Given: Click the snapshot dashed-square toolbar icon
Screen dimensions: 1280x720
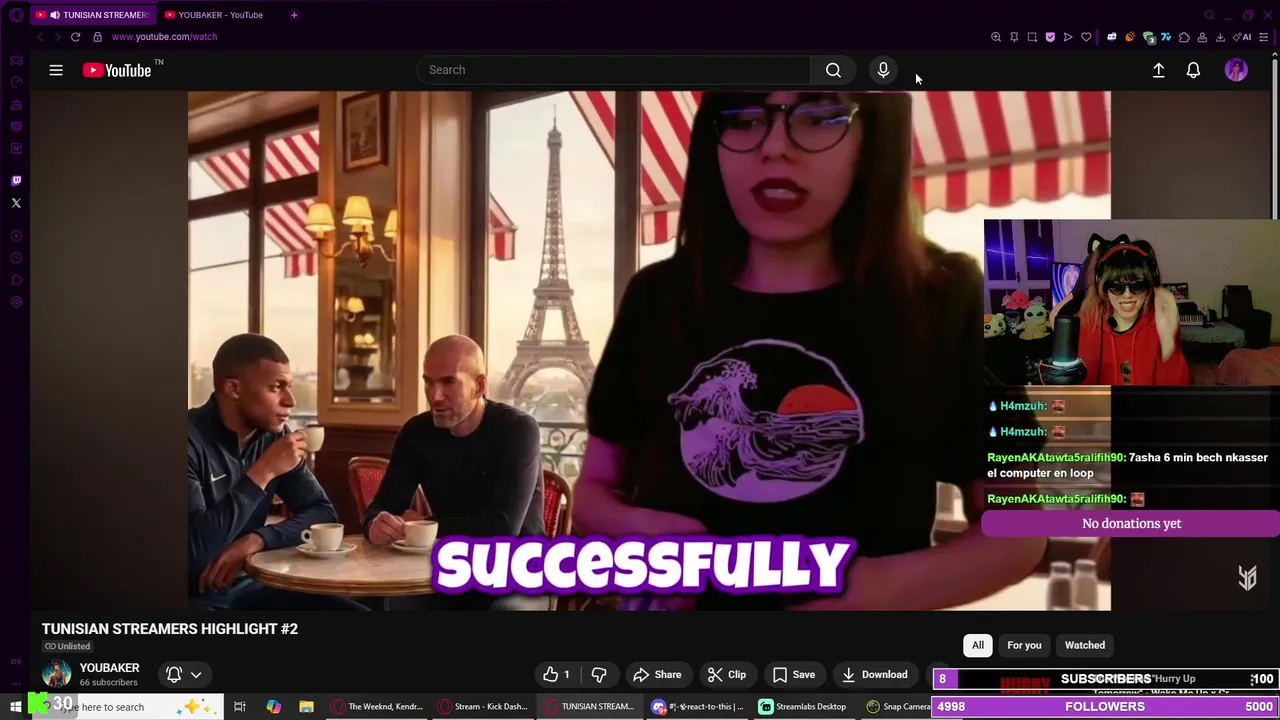Looking at the screenshot, I should pos(1032,37).
